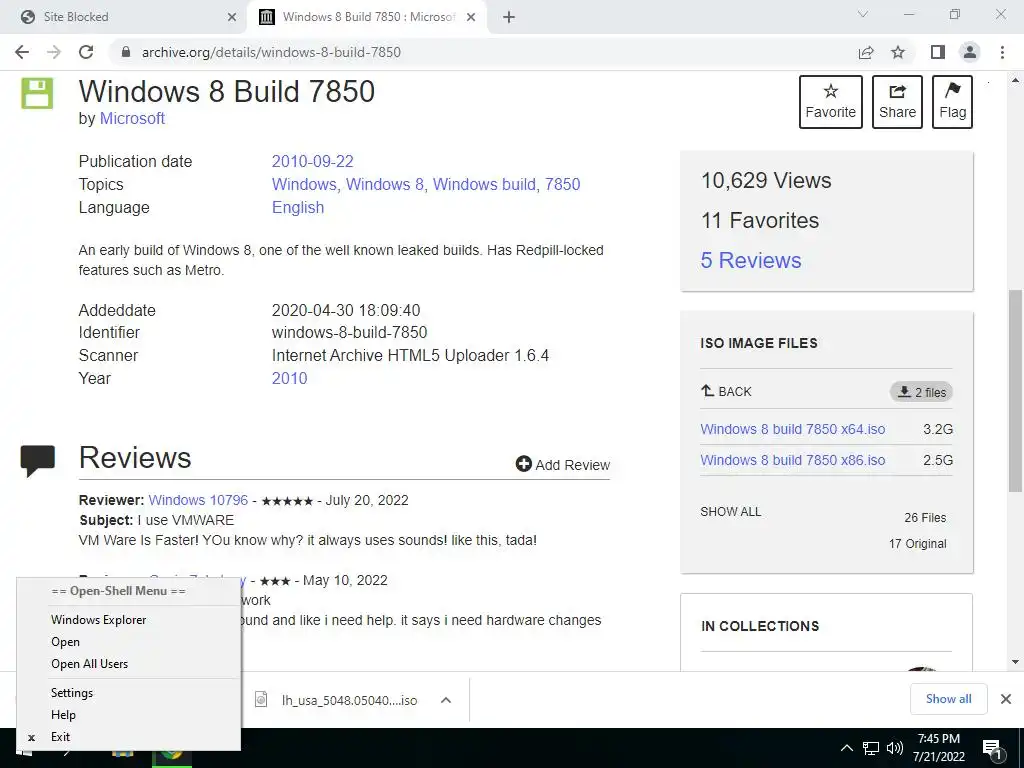Click the scrollbar up arrow
The height and width of the screenshot is (768, 1024).
(x=1015, y=80)
